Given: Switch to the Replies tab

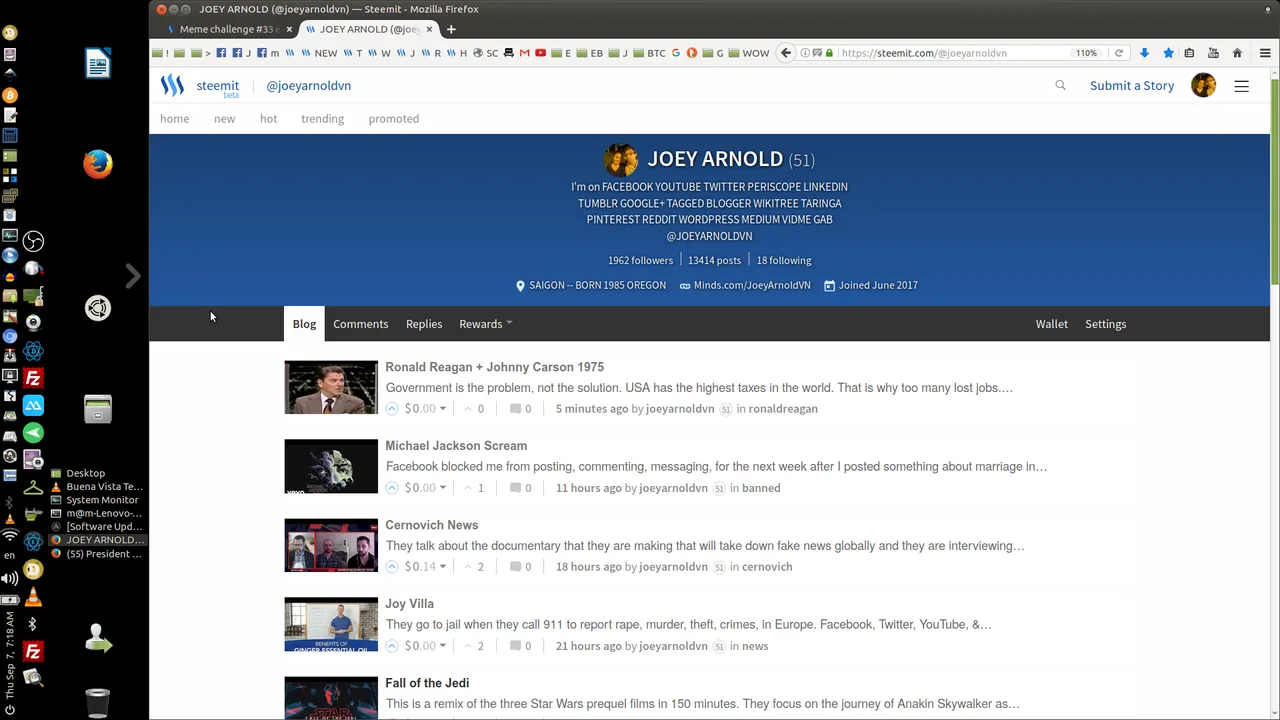Looking at the screenshot, I should [x=424, y=324].
